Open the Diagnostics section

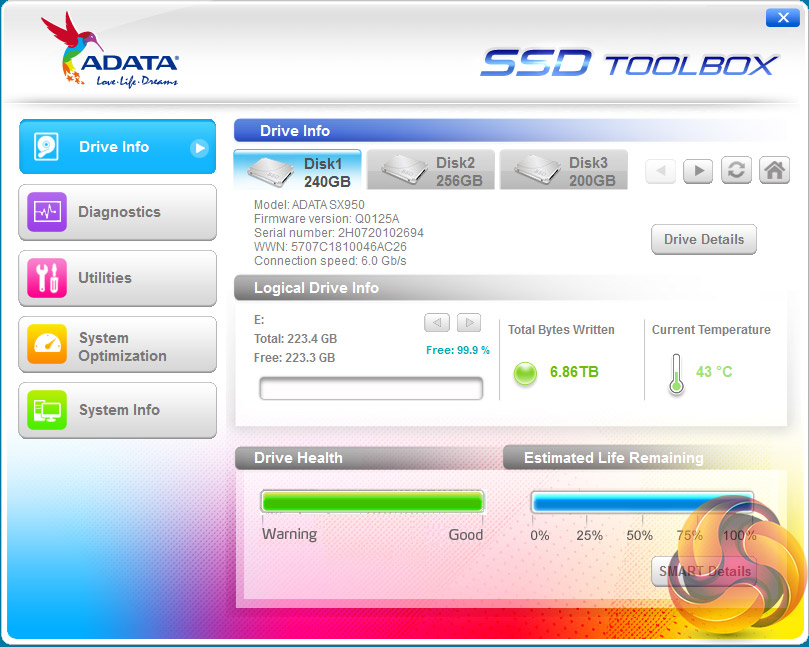coord(118,212)
